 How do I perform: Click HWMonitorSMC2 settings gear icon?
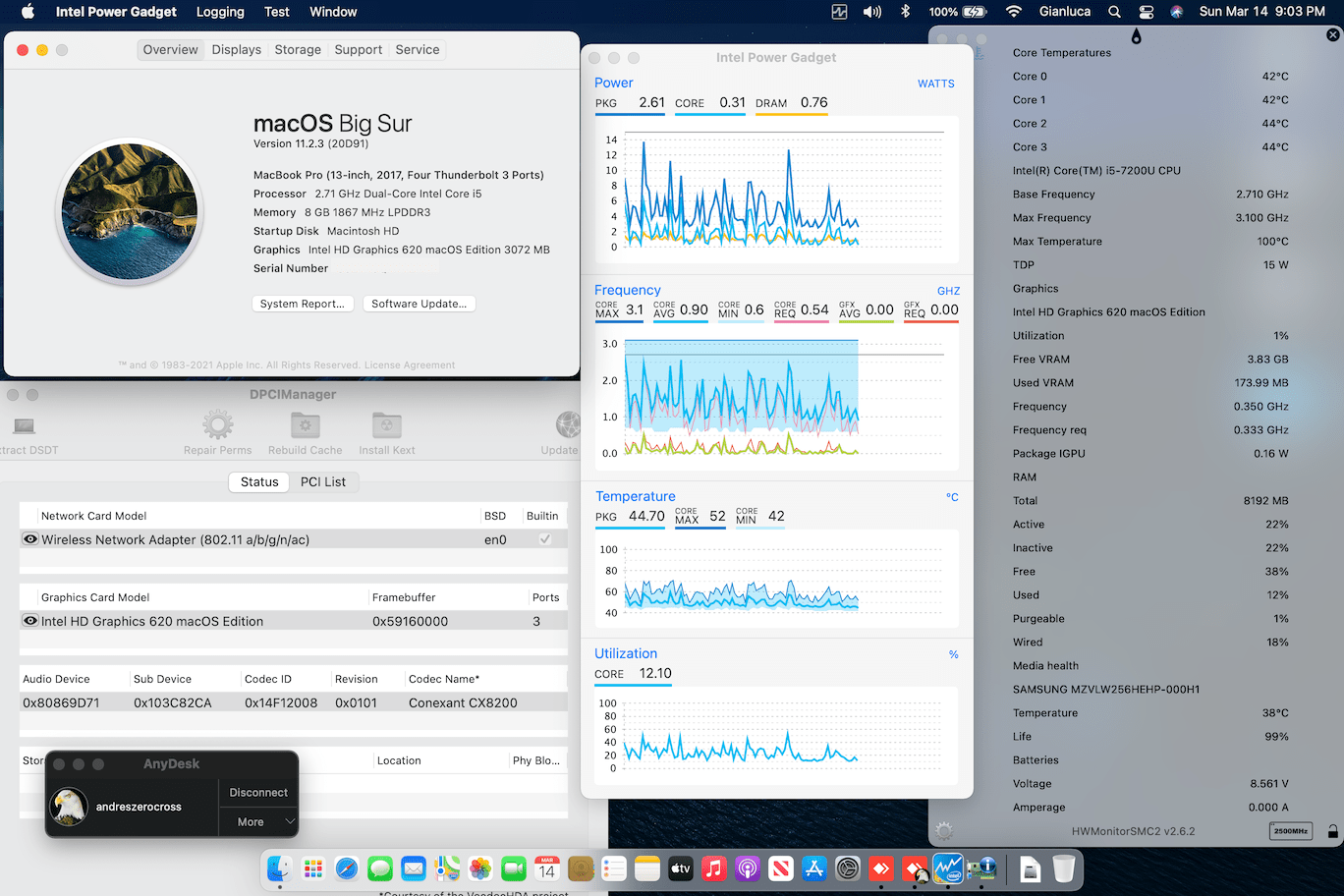point(944,831)
